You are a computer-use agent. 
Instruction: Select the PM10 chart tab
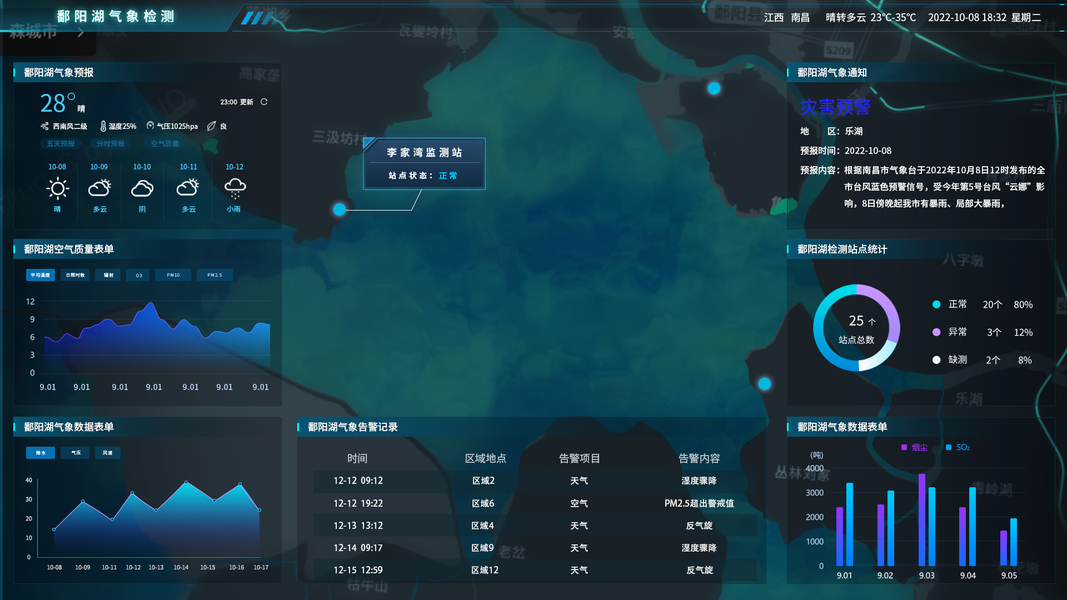click(x=174, y=275)
